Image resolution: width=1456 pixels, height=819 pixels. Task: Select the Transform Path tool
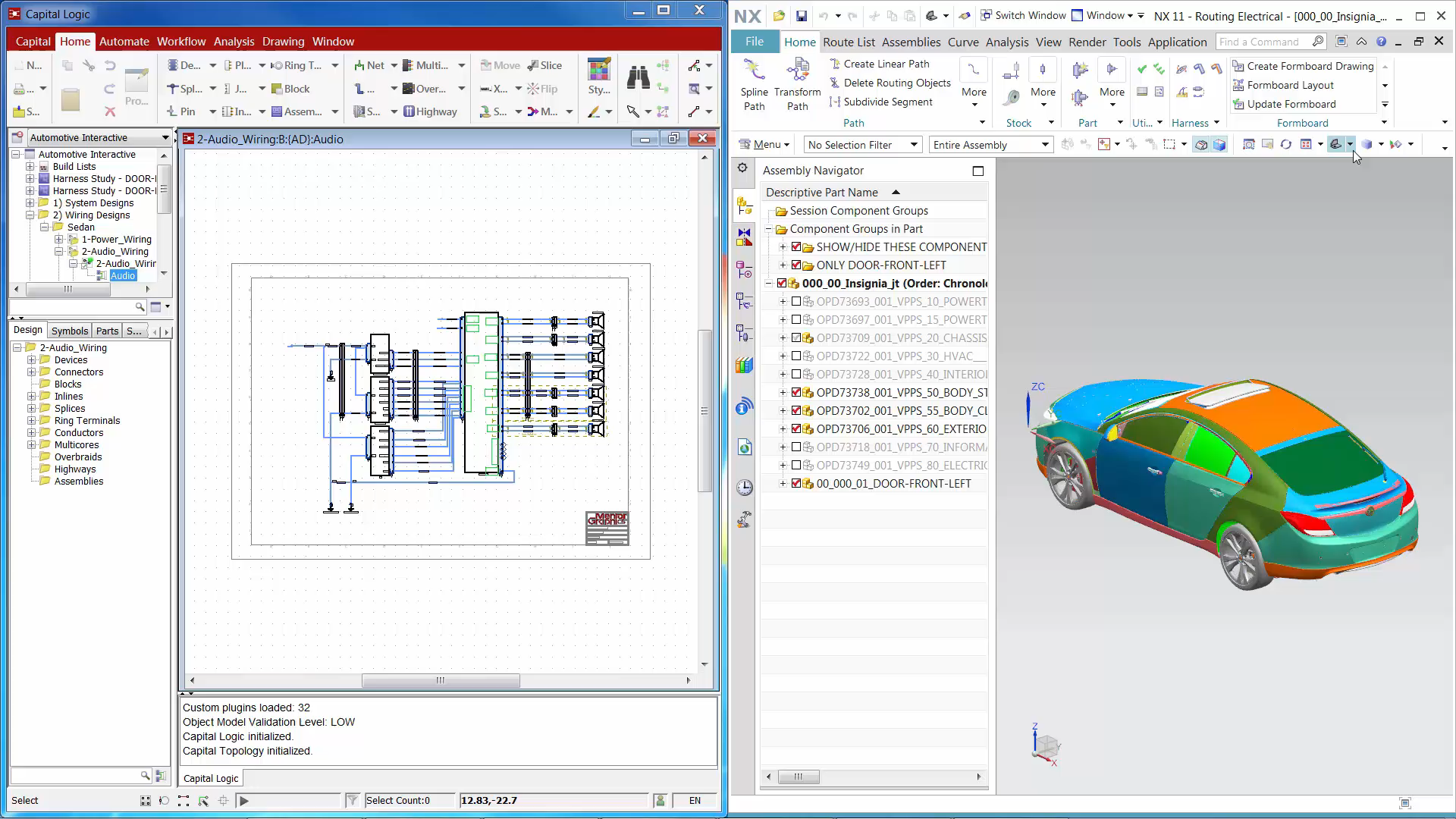point(797,83)
